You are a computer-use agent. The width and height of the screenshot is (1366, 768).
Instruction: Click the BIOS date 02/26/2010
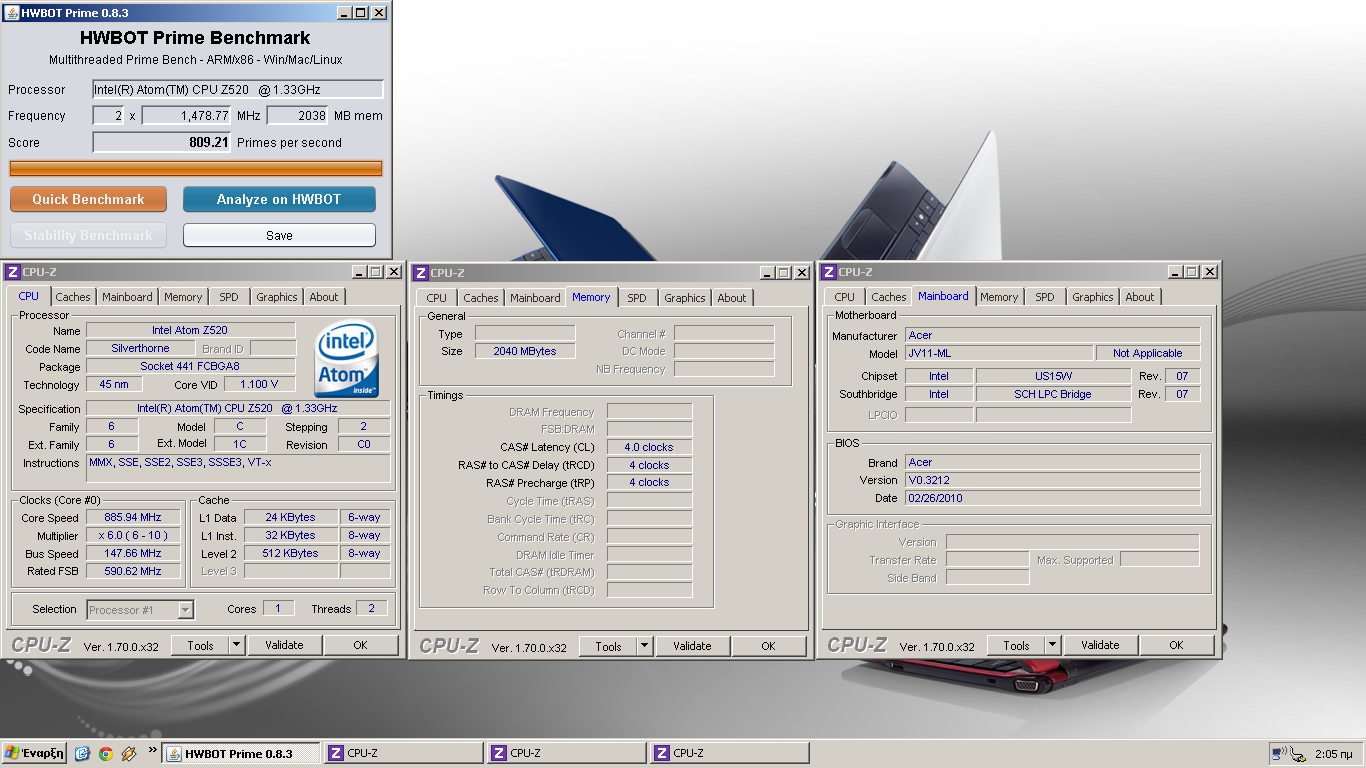(1052, 498)
